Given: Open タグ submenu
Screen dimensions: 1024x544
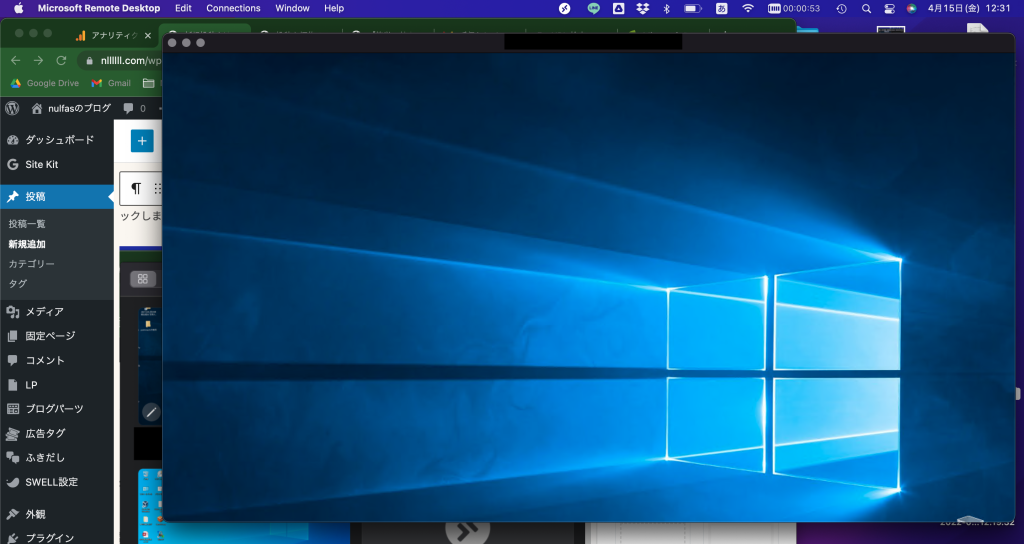Looking at the screenshot, I should tap(18, 283).
